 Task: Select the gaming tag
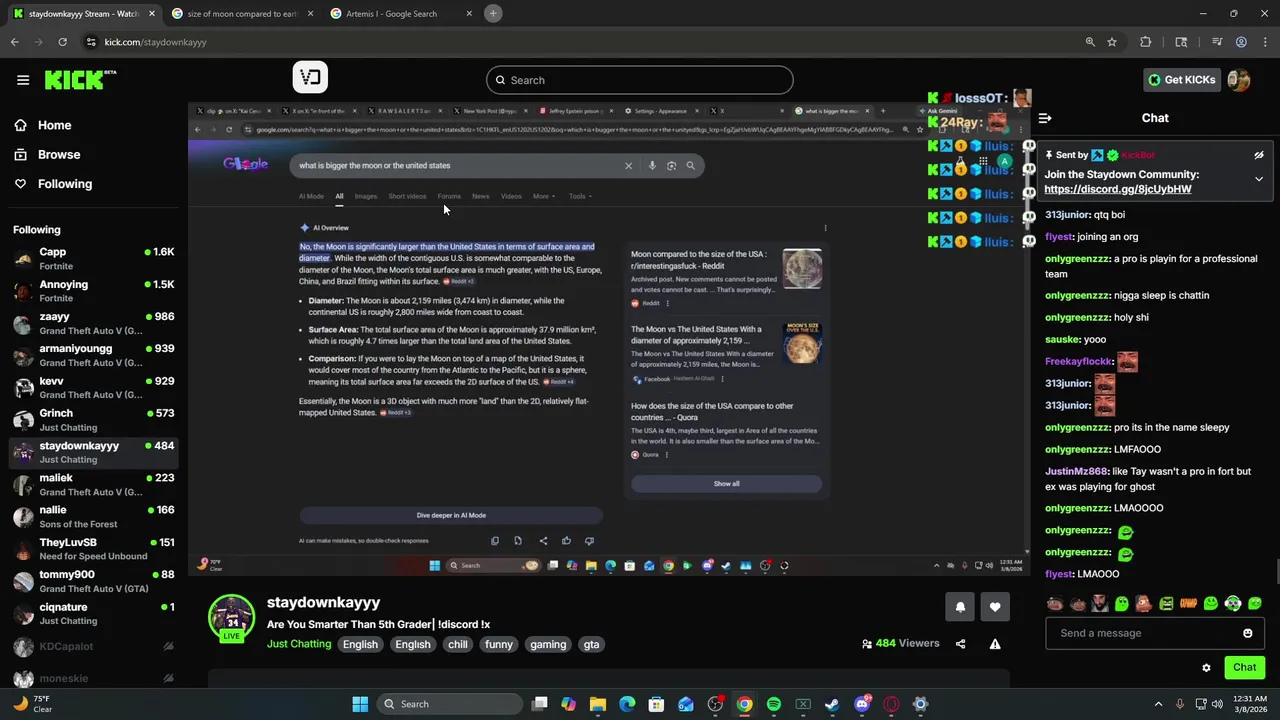coord(548,644)
